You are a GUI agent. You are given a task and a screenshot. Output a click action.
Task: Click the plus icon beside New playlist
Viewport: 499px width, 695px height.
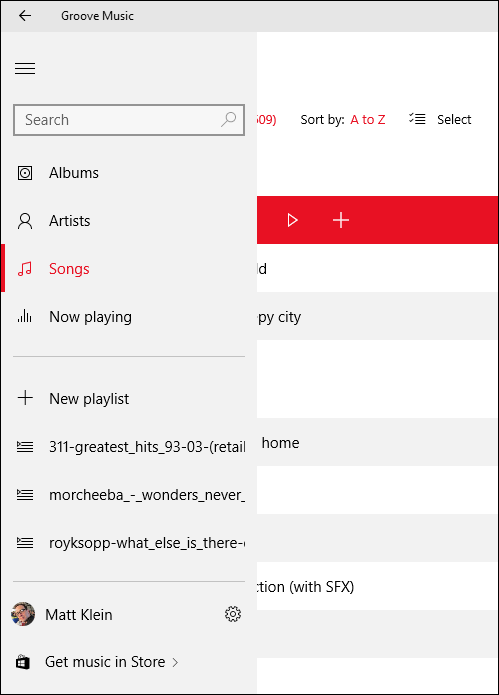[25, 398]
